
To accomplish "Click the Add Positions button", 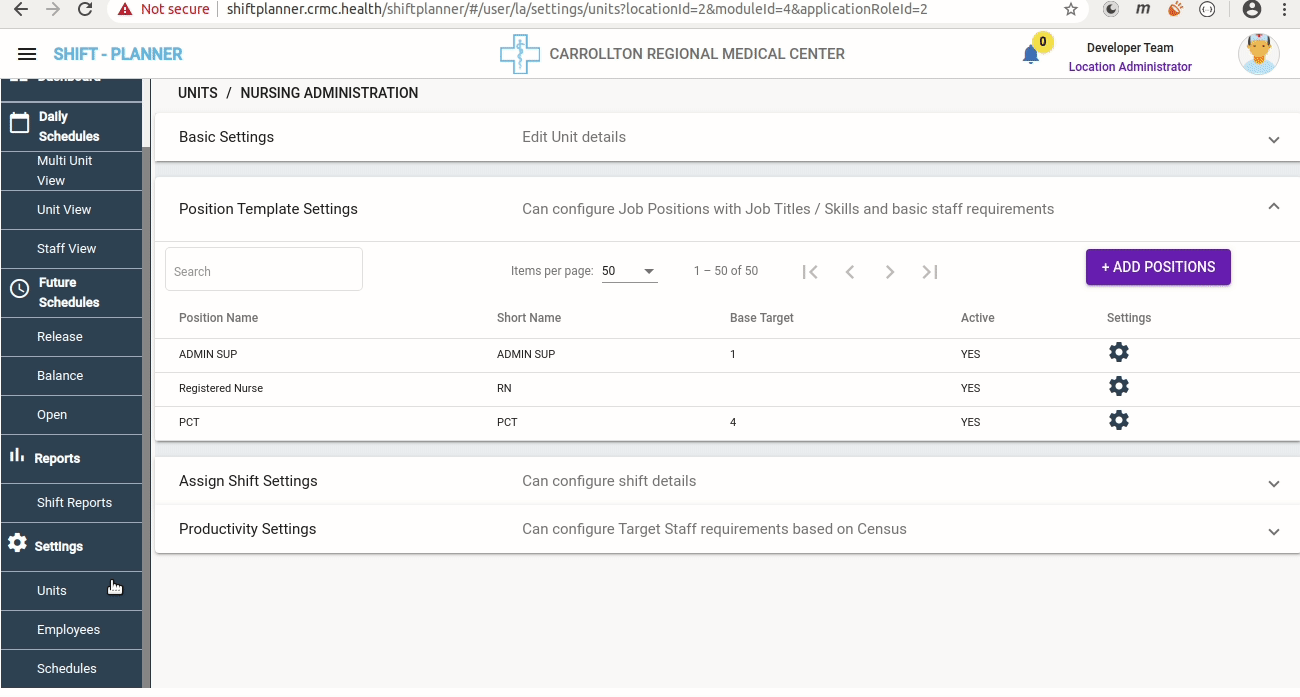I will 1158,267.
